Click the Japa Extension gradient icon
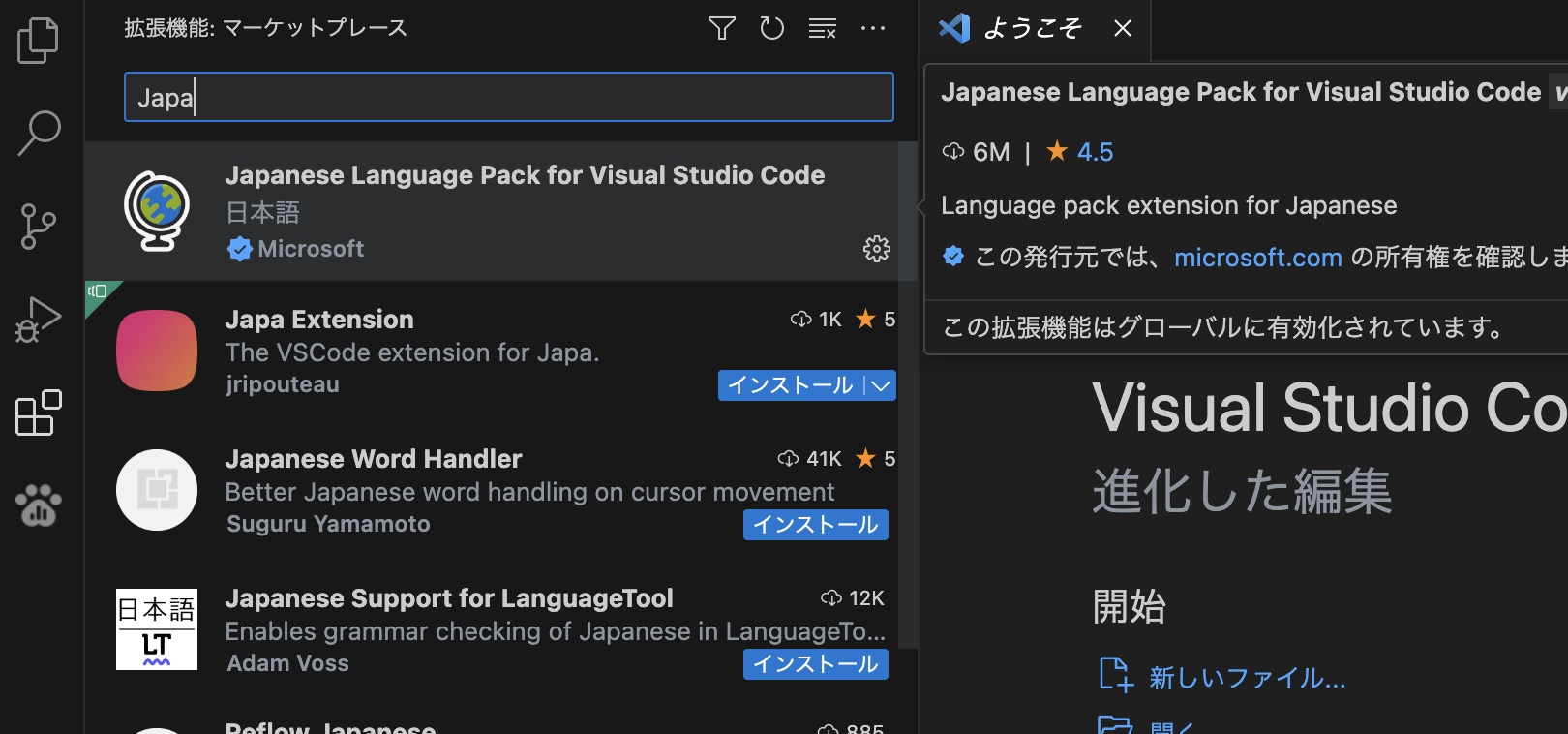Viewport: 1568px width, 734px height. click(157, 351)
